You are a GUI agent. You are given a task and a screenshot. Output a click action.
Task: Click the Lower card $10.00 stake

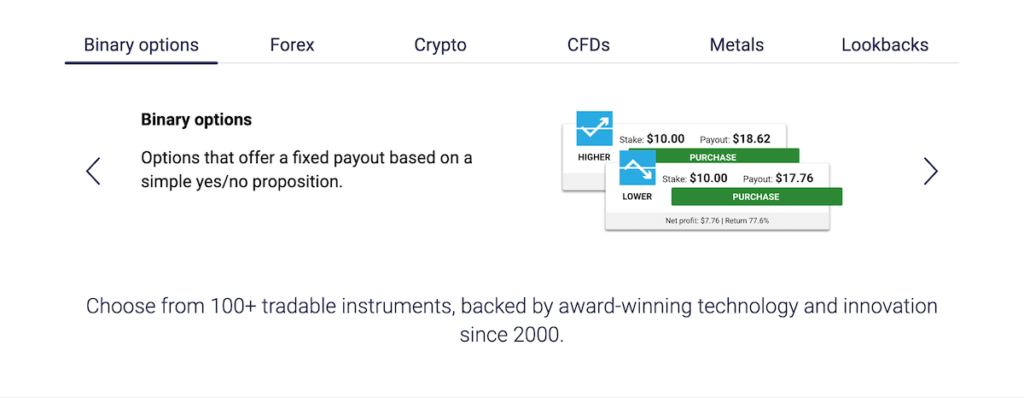pyautogui.click(x=709, y=178)
